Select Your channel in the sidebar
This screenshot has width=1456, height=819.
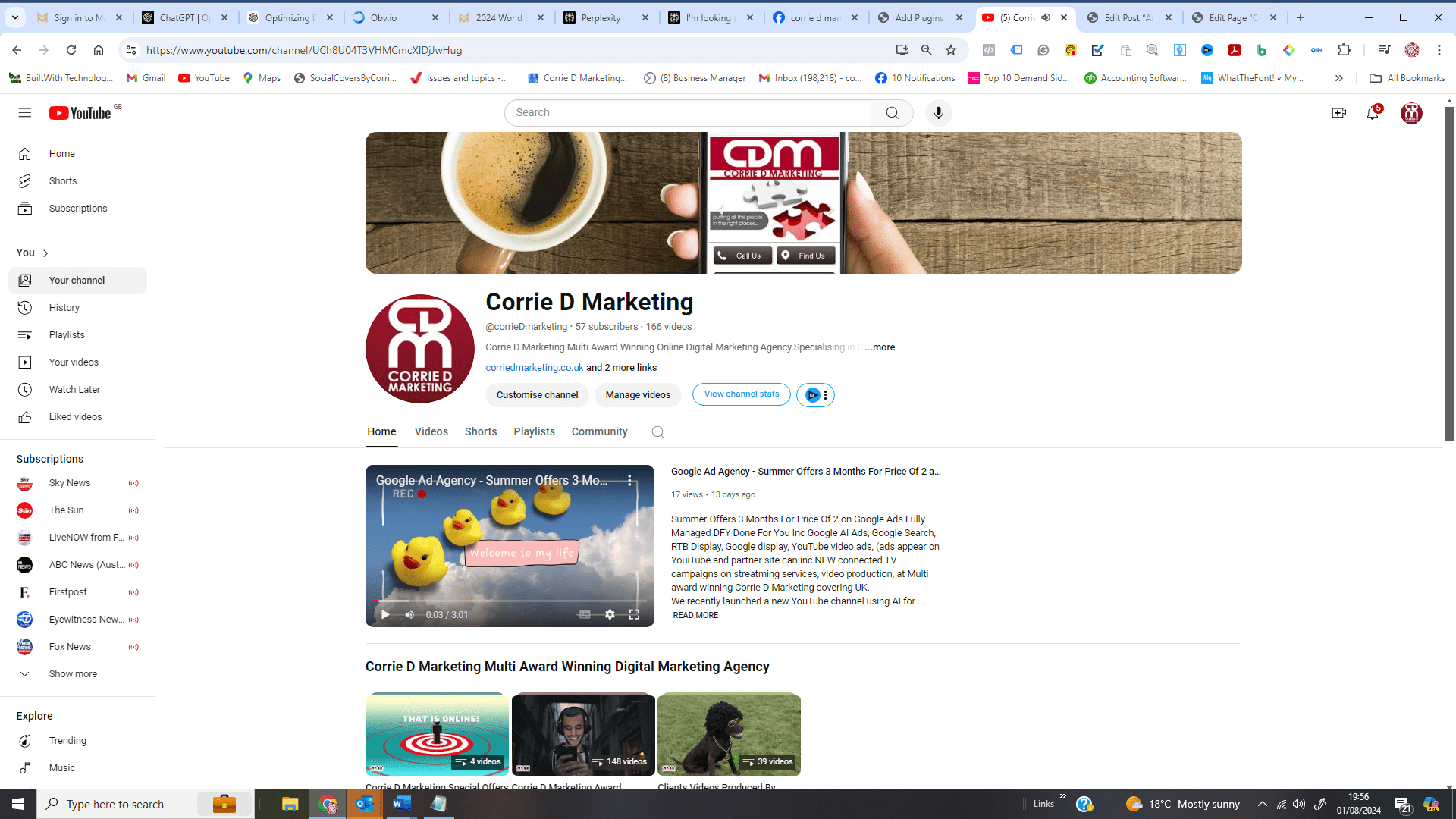tap(77, 281)
